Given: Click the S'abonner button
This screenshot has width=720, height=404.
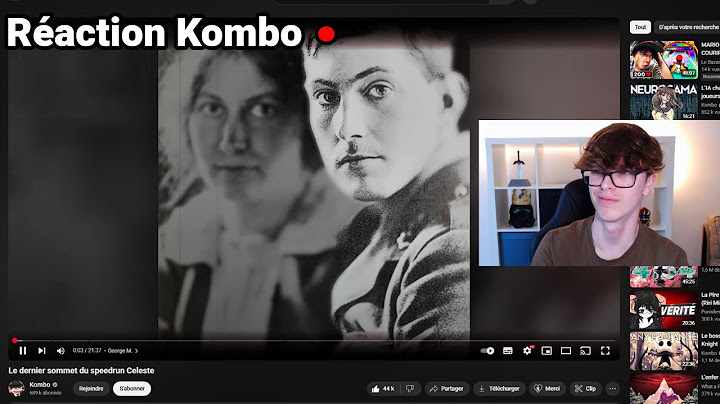Looking at the screenshot, I should 132,388.
